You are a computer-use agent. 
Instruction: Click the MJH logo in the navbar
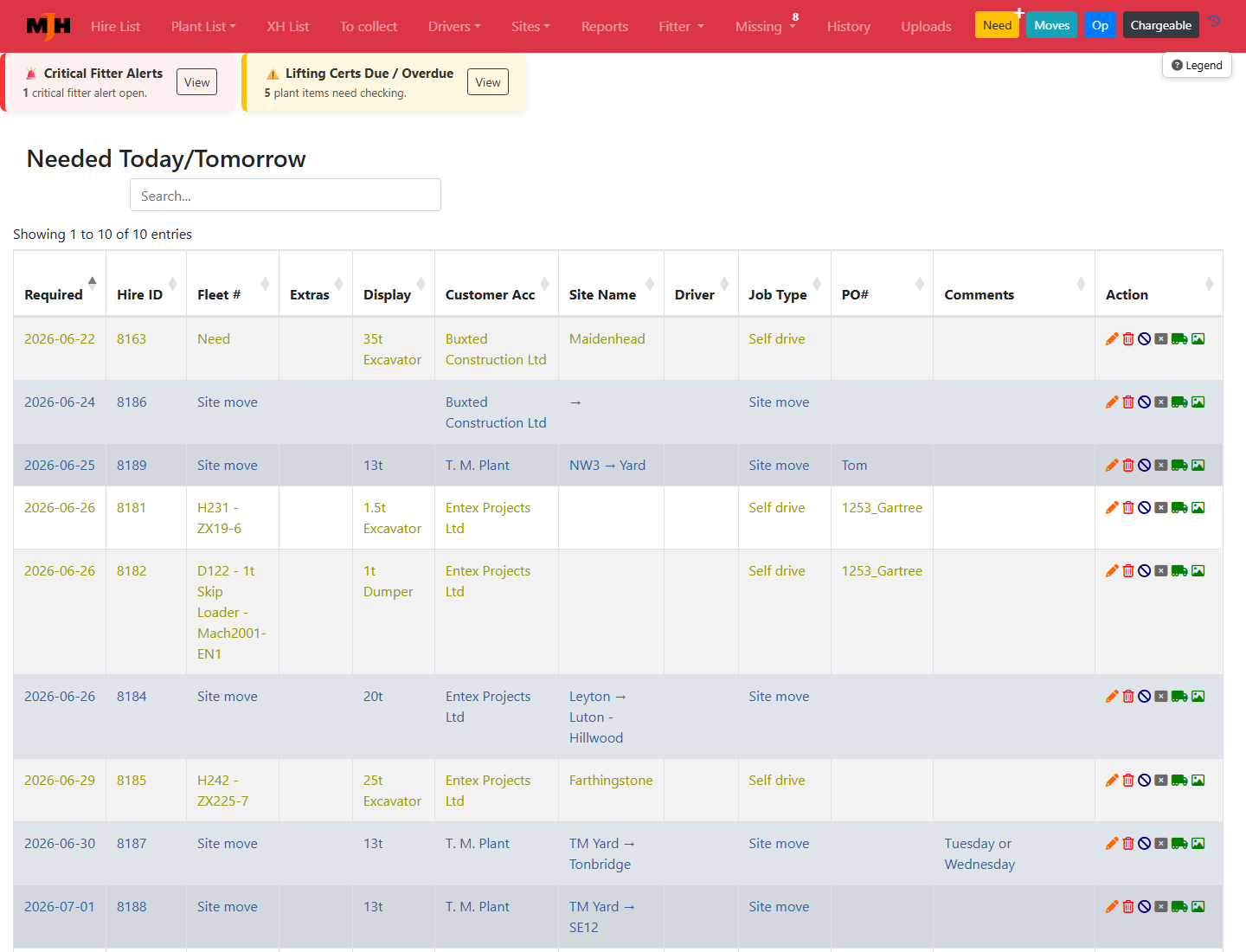[48, 26]
